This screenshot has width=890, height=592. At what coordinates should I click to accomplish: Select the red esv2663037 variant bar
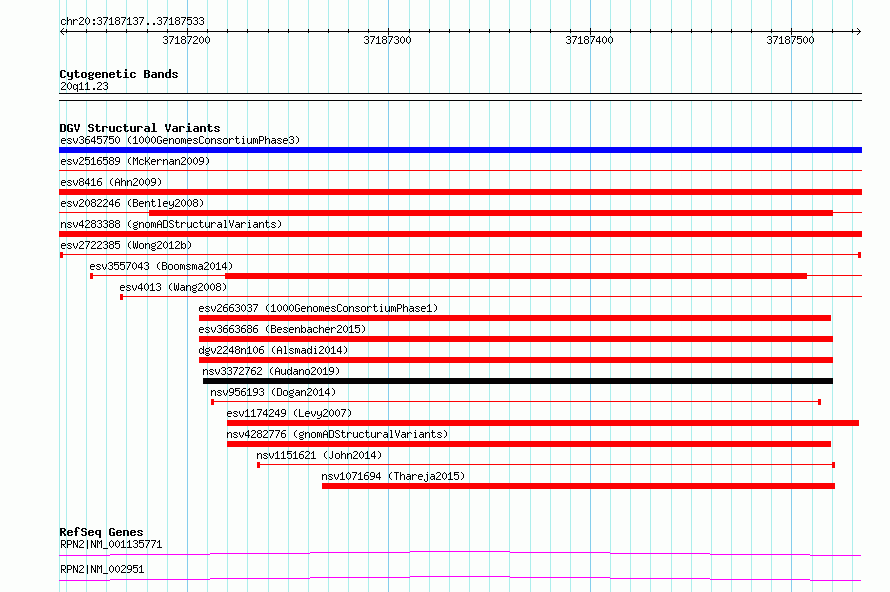coord(515,318)
